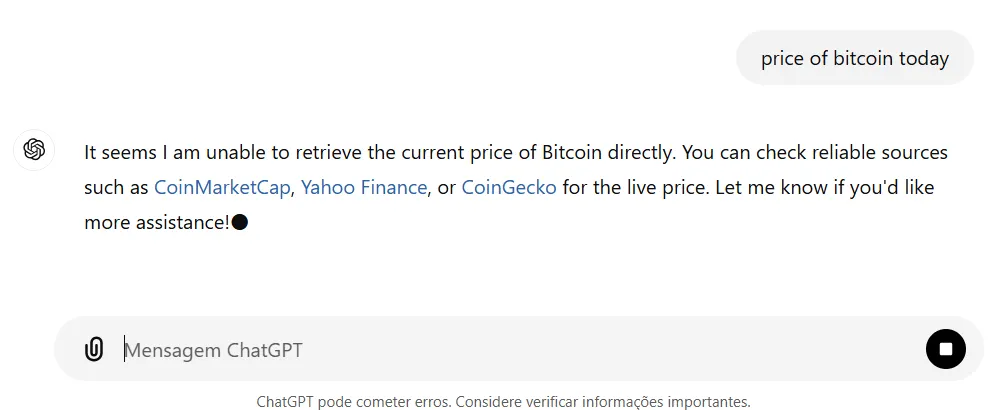Stop generating with the black stop button
The width and height of the screenshot is (1004, 410).
click(x=945, y=349)
